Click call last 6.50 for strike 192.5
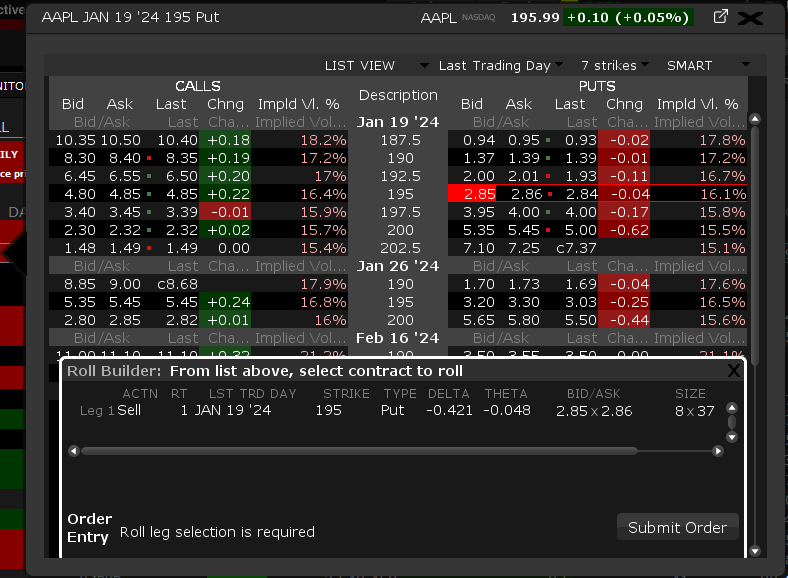 point(182,176)
